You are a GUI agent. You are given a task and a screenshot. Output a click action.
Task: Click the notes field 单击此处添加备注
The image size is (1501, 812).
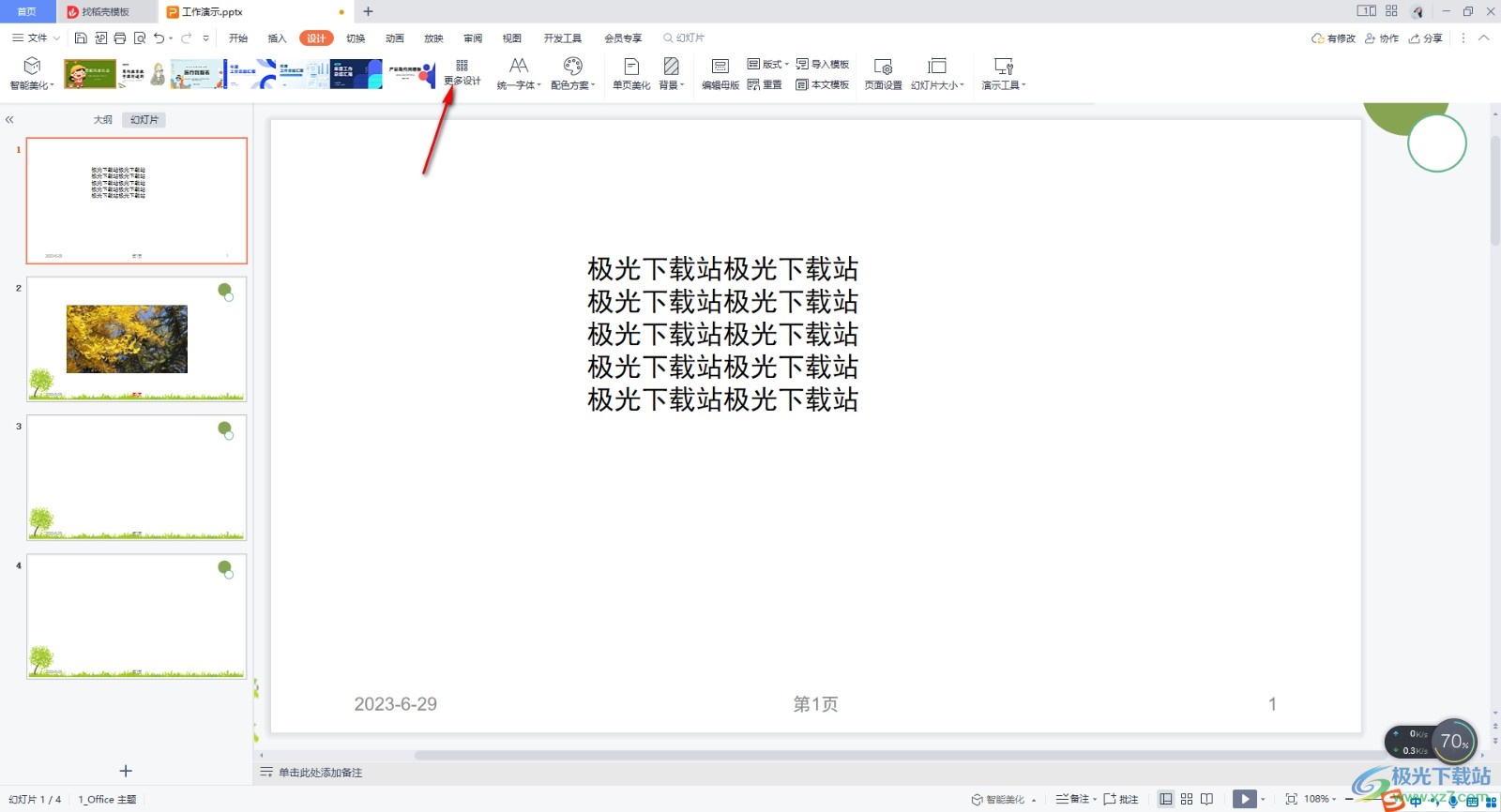click(320, 773)
